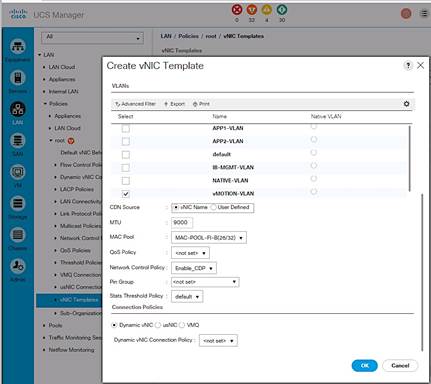Click the LAN breadcrumb link
Viewport: 431px width, 384px height.
(166, 36)
